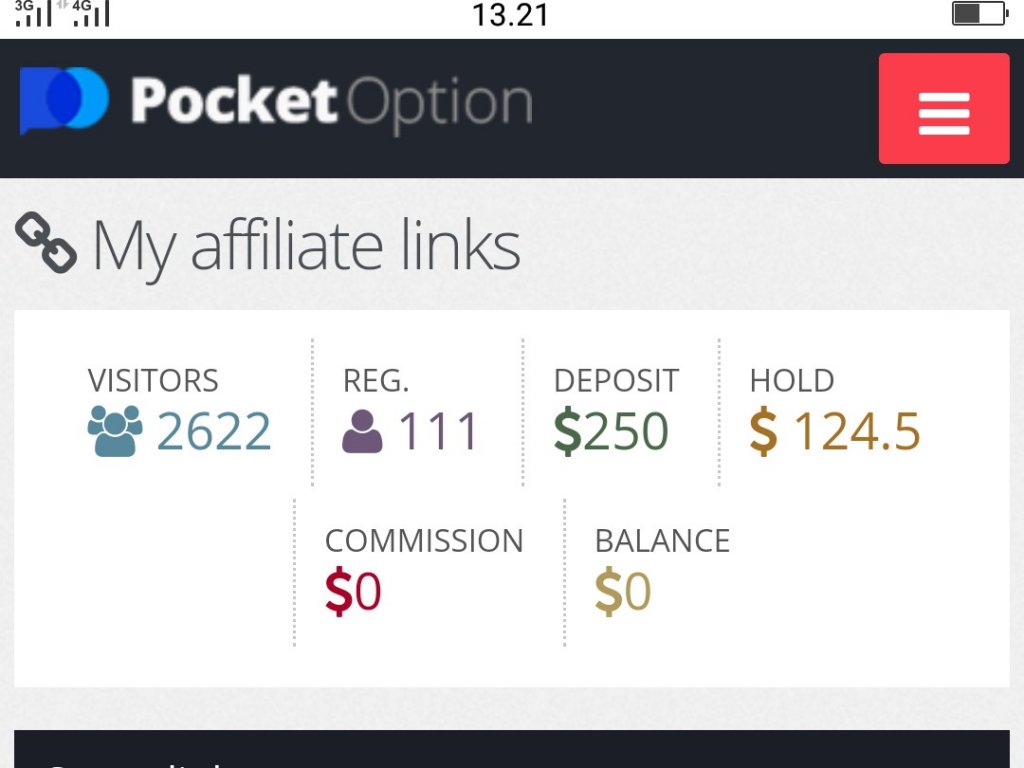Image resolution: width=1024 pixels, height=768 pixels.
Task: Click the Balance $0 value
Action: pos(623,593)
